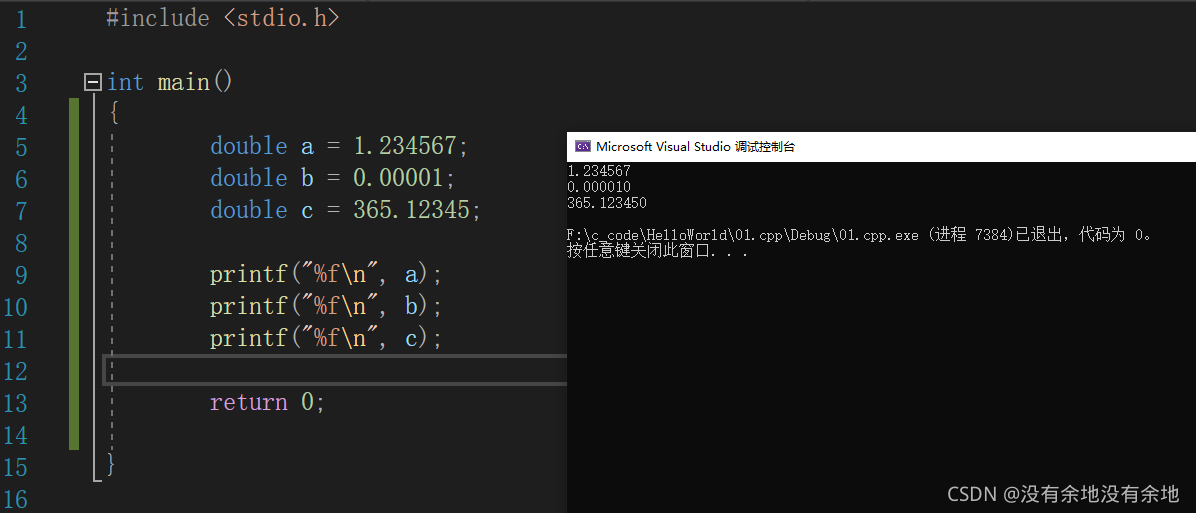The height and width of the screenshot is (513, 1196).
Task: Click the return 0; statement
Action: (268, 402)
